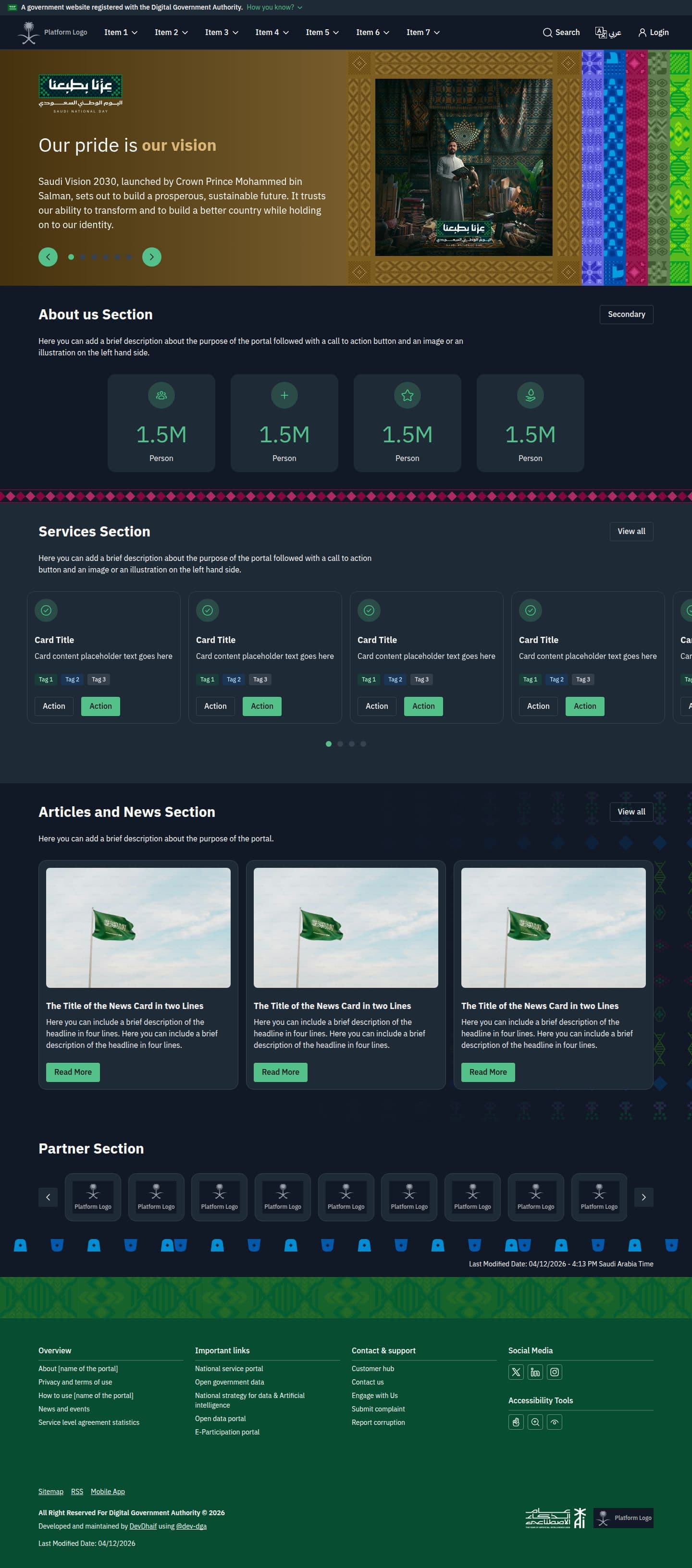Click the palm Platform Logo in the header

(53, 32)
